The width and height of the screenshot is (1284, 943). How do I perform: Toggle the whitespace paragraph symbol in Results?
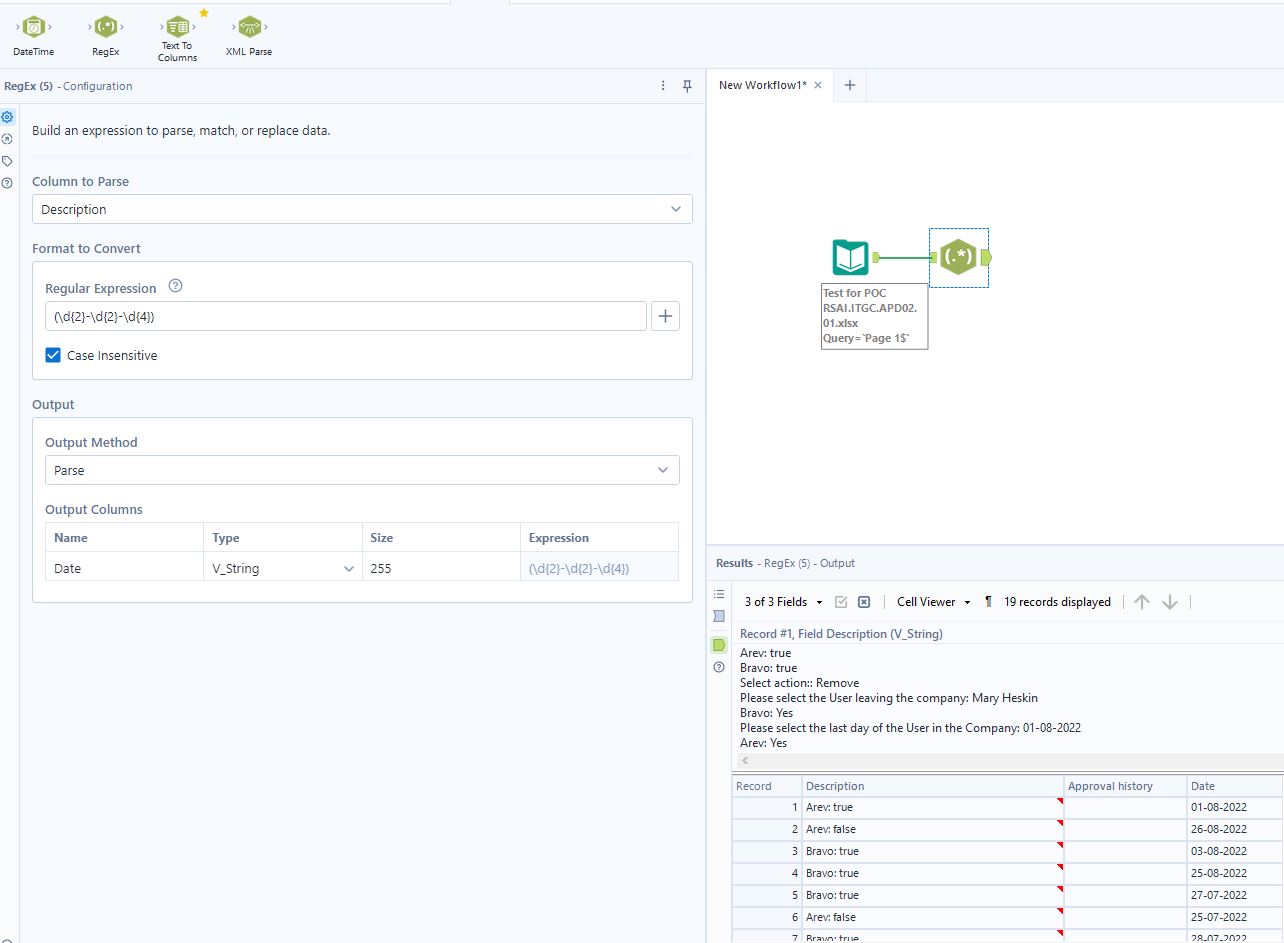[x=988, y=602]
